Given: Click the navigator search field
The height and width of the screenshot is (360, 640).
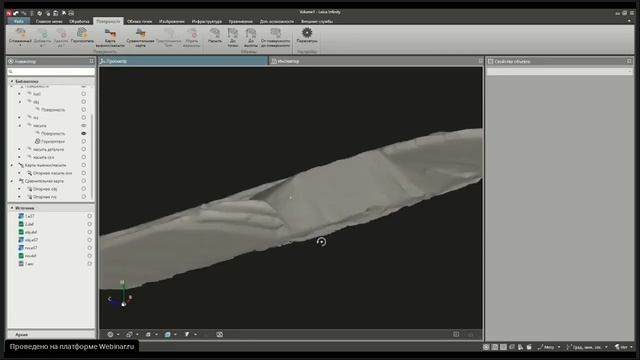Looking at the screenshot, I should [x=51, y=71].
